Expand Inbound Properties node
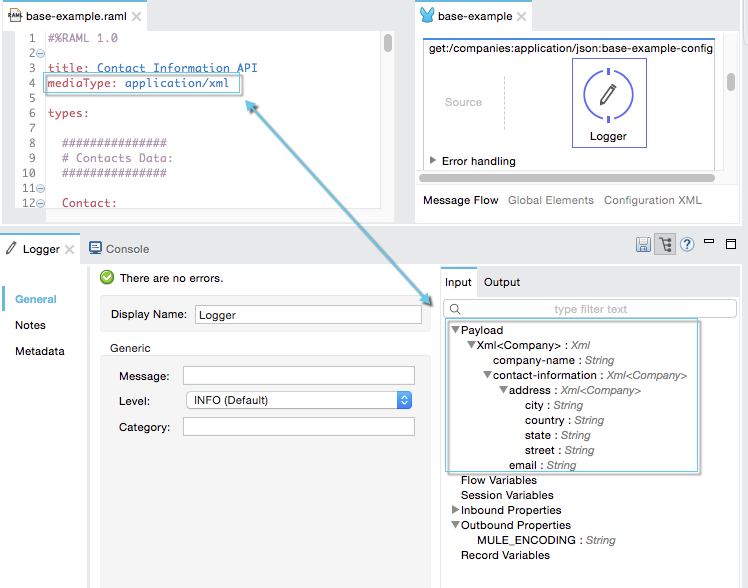 (455, 509)
